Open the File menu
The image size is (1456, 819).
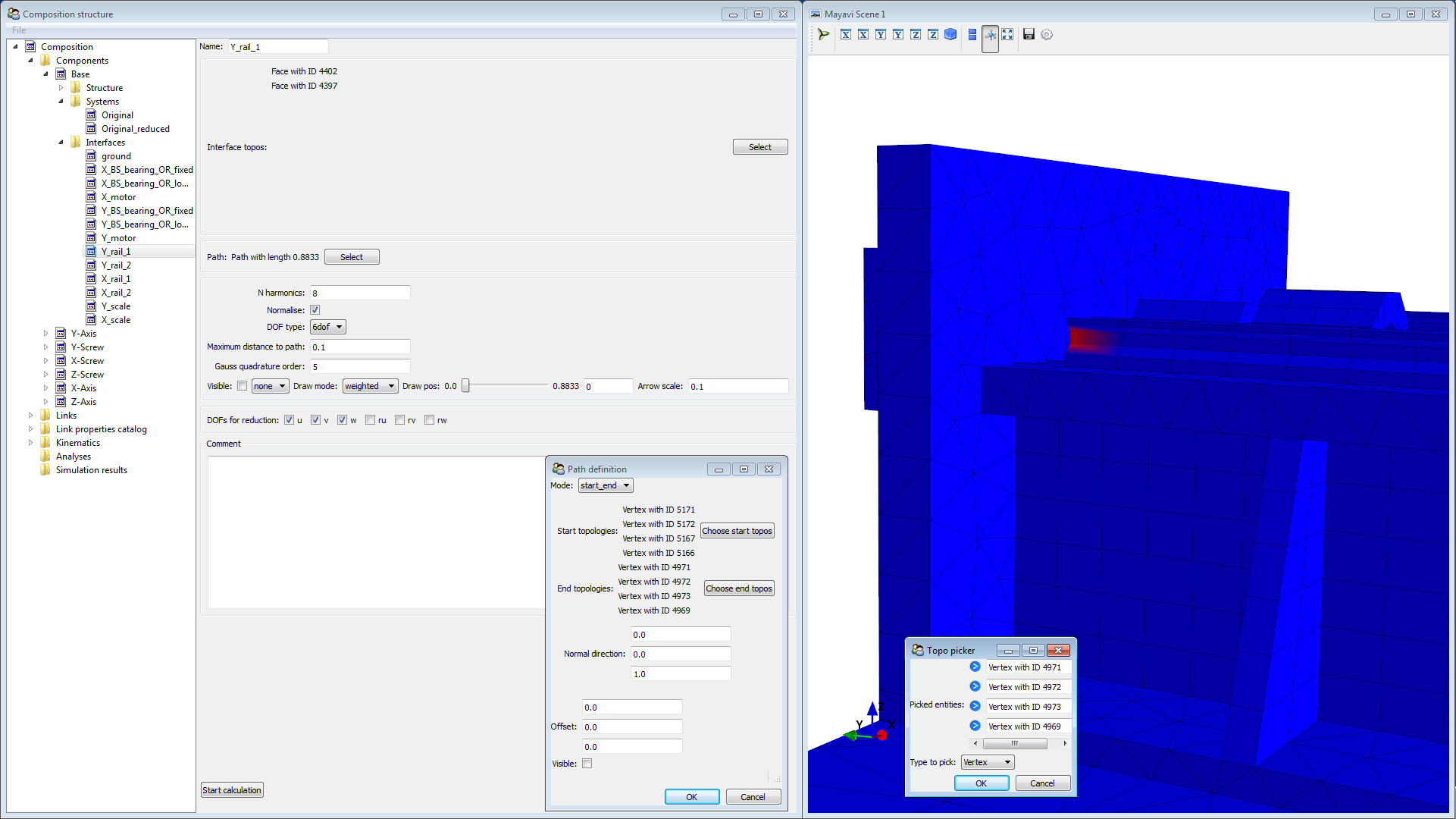18,30
